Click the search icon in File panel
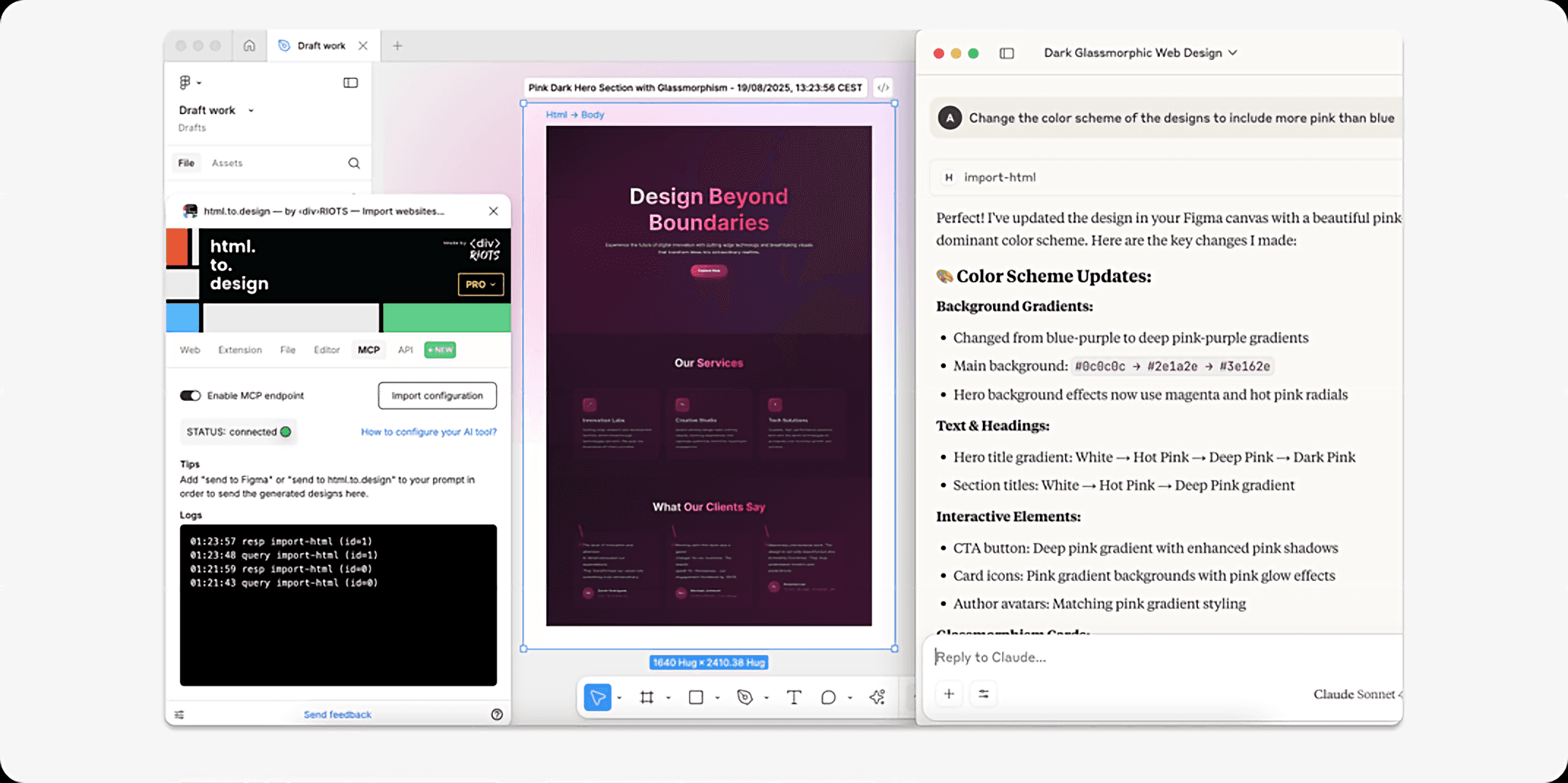Image resolution: width=1568 pixels, height=783 pixels. click(x=354, y=163)
